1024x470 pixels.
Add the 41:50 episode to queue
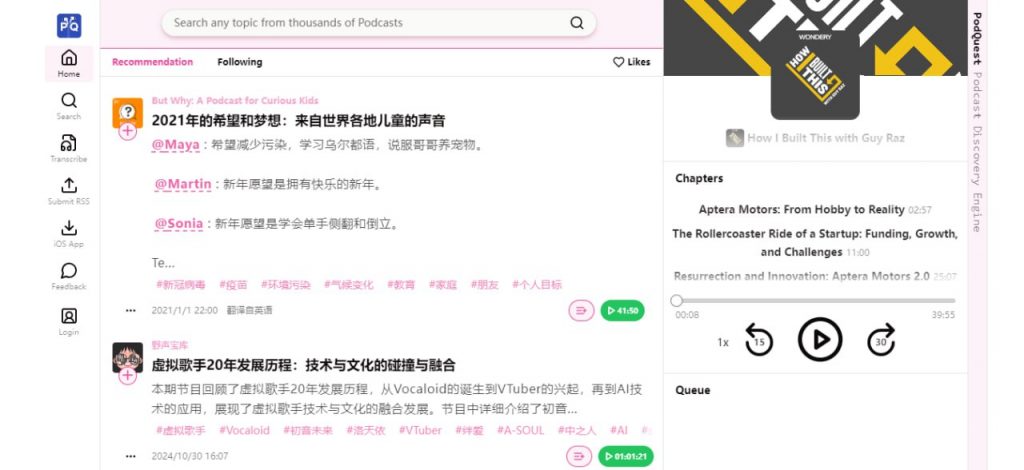point(581,311)
